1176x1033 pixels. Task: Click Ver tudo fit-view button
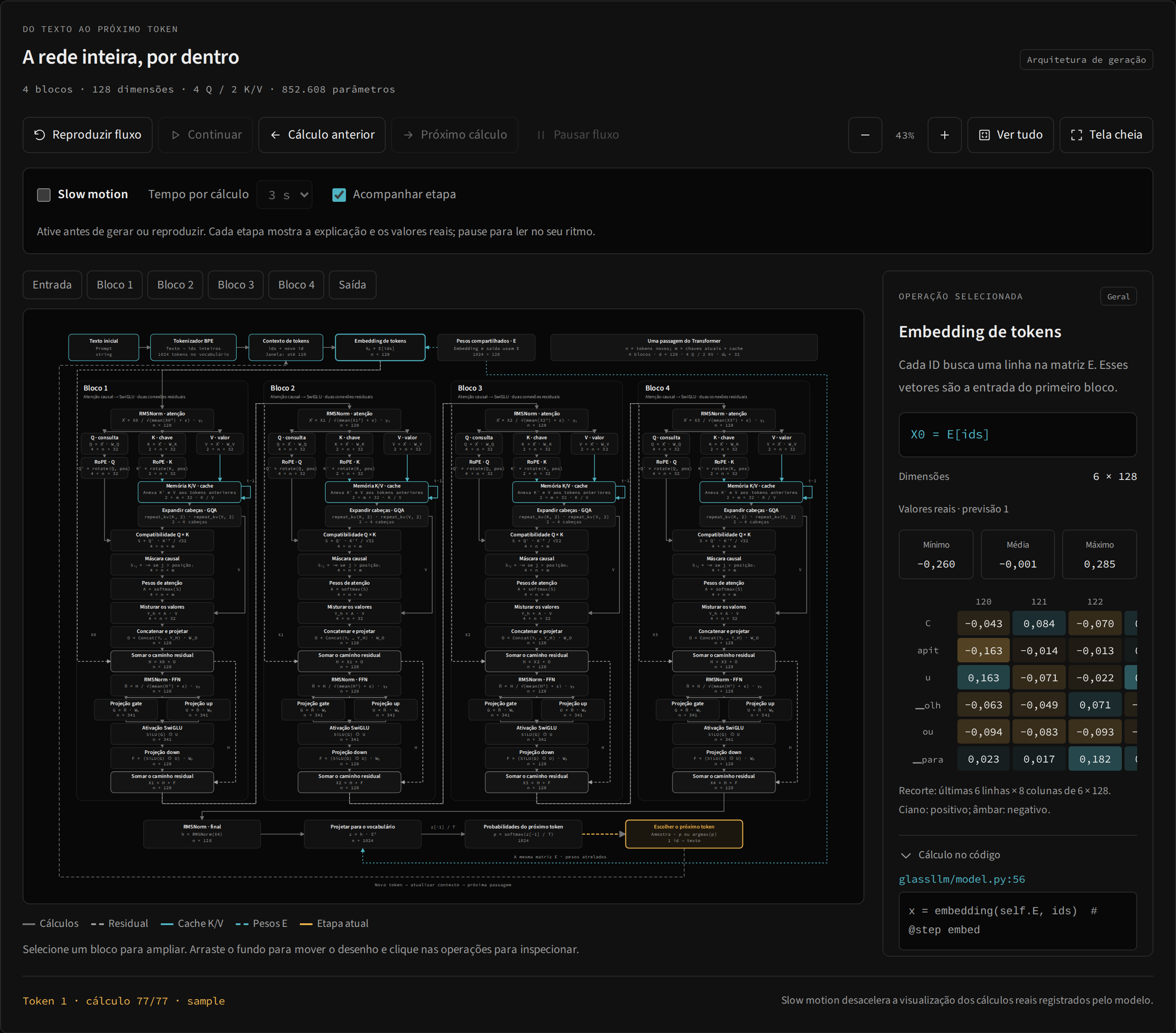click(1010, 135)
